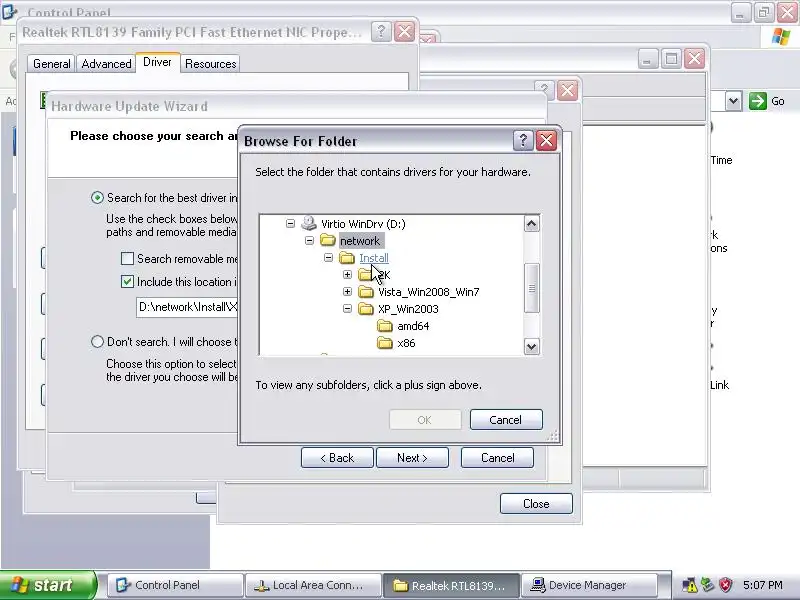Switch to Realtek RTL8139 taskbar button

[x=452, y=585]
